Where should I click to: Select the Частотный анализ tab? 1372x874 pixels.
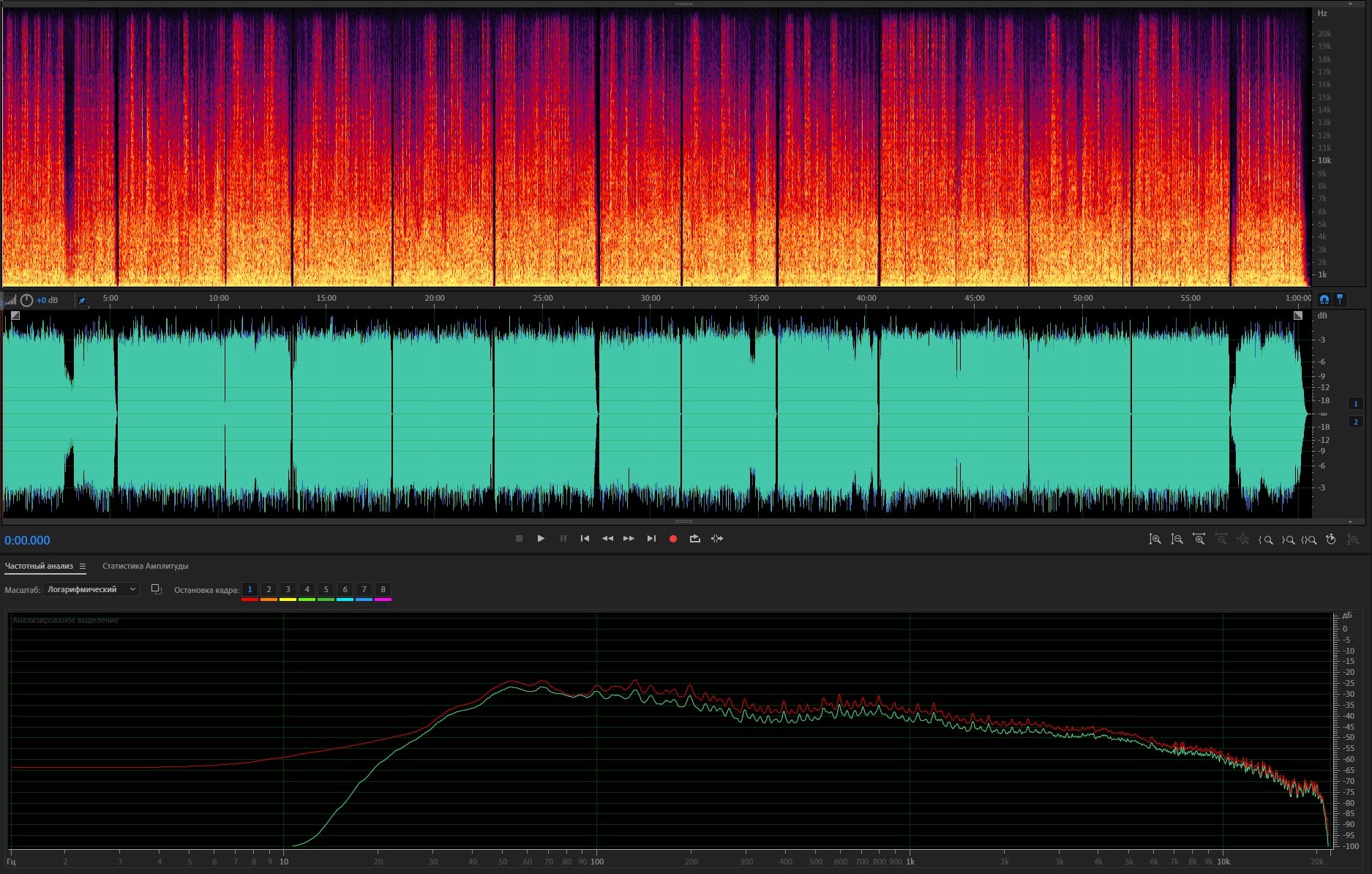39,566
